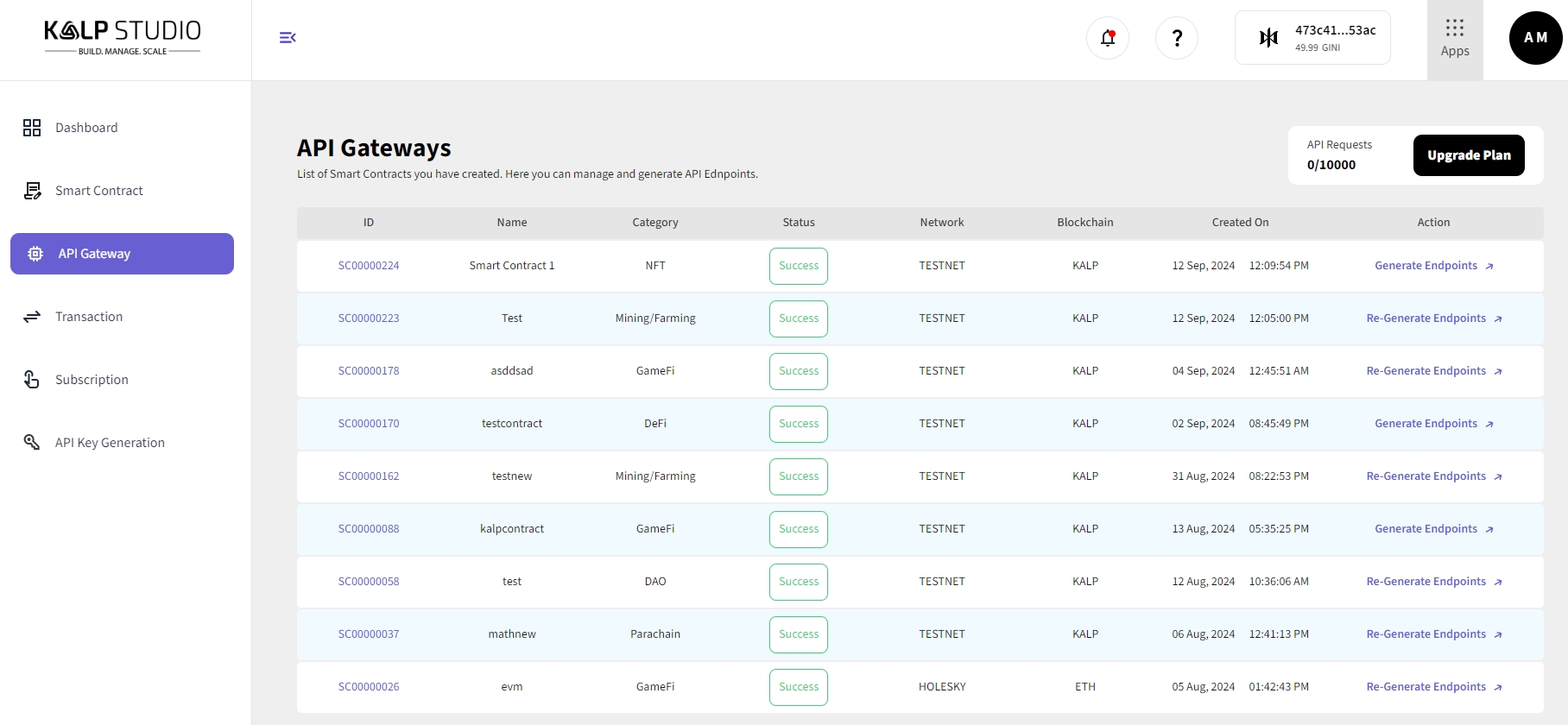Open contract ID SC00000223
The image size is (1568, 725).
point(369,318)
